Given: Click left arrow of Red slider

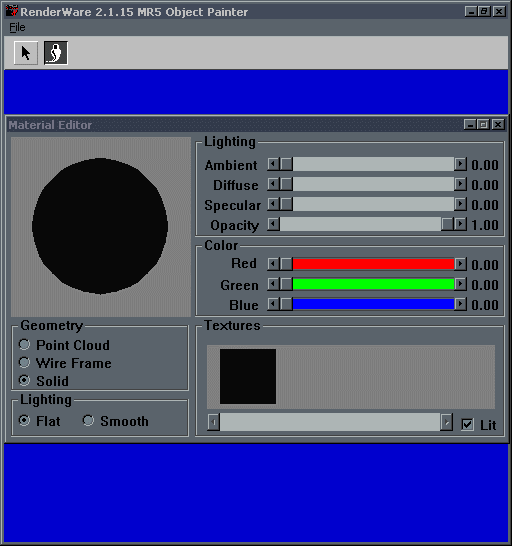Looking at the screenshot, I should tap(273, 264).
